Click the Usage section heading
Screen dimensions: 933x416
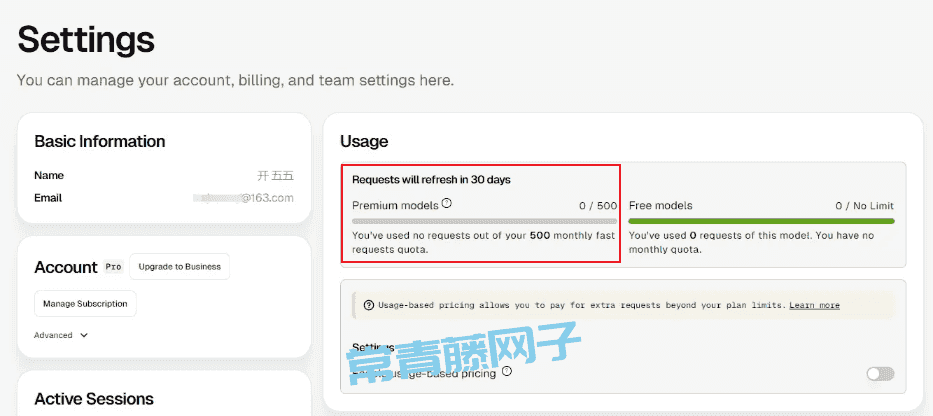pyautogui.click(x=364, y=142)
